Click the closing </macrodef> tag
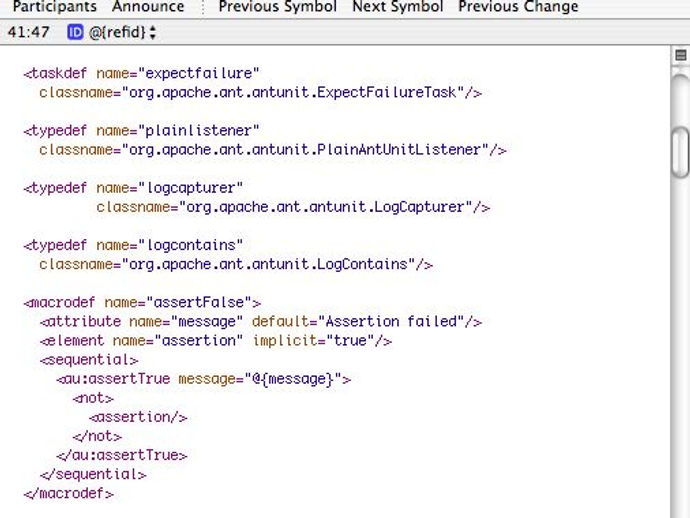Viewport: 690px width, 518px height. [x=69, y=493]
